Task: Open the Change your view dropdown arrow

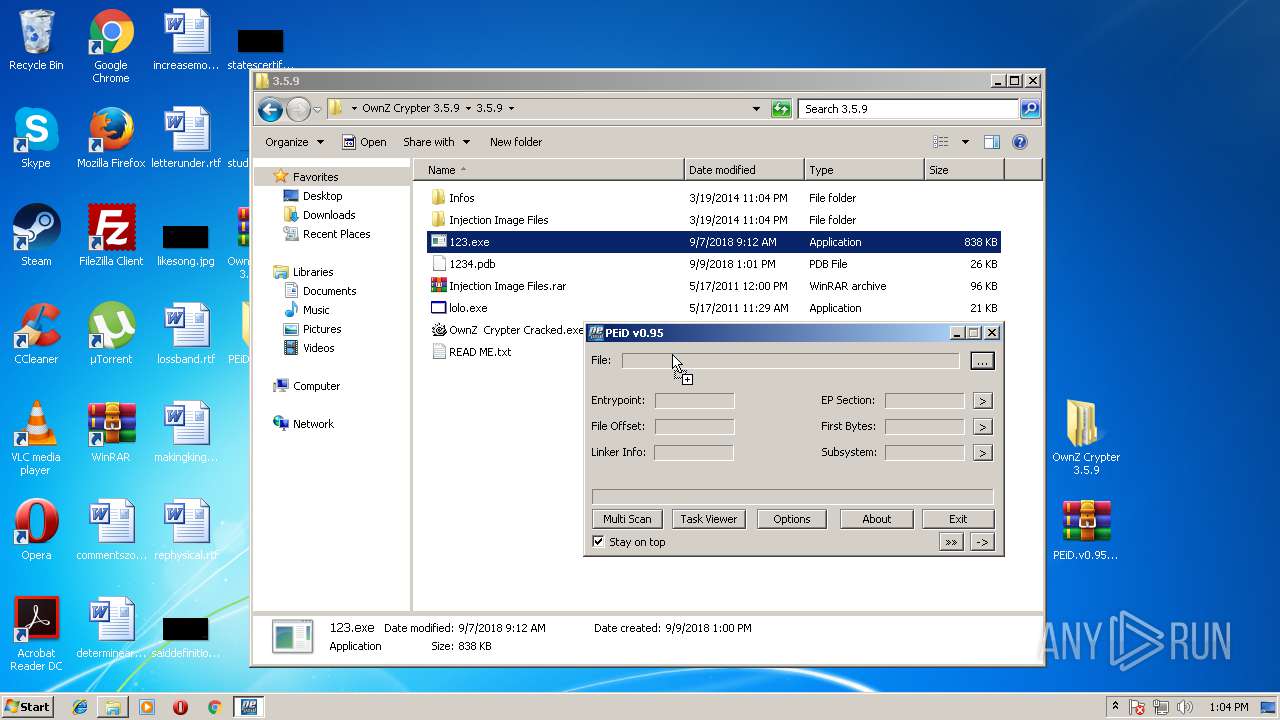Action: point(965,142)
